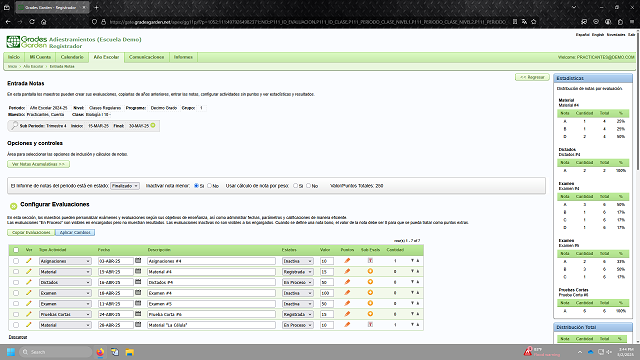The image size is (640, 360).
Task: Click Ver Notas Acumulativas button
Action: [x=38, y=164]
